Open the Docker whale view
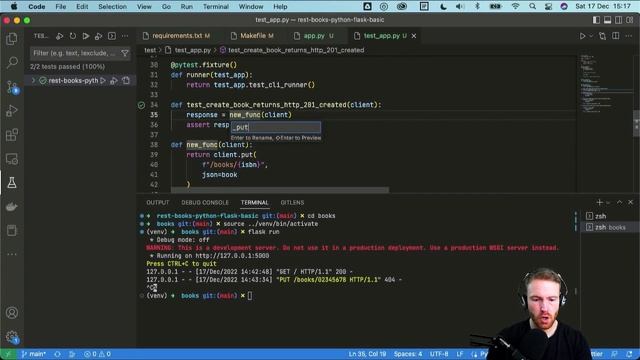The image size is (640, 360). point(12,207)
